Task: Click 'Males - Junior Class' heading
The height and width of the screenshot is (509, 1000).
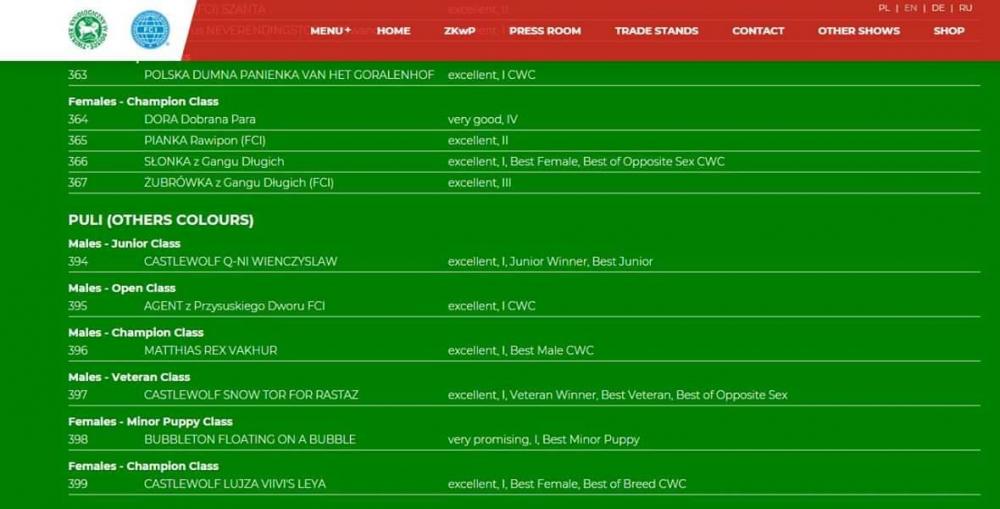Action: (x=124, y=244)
